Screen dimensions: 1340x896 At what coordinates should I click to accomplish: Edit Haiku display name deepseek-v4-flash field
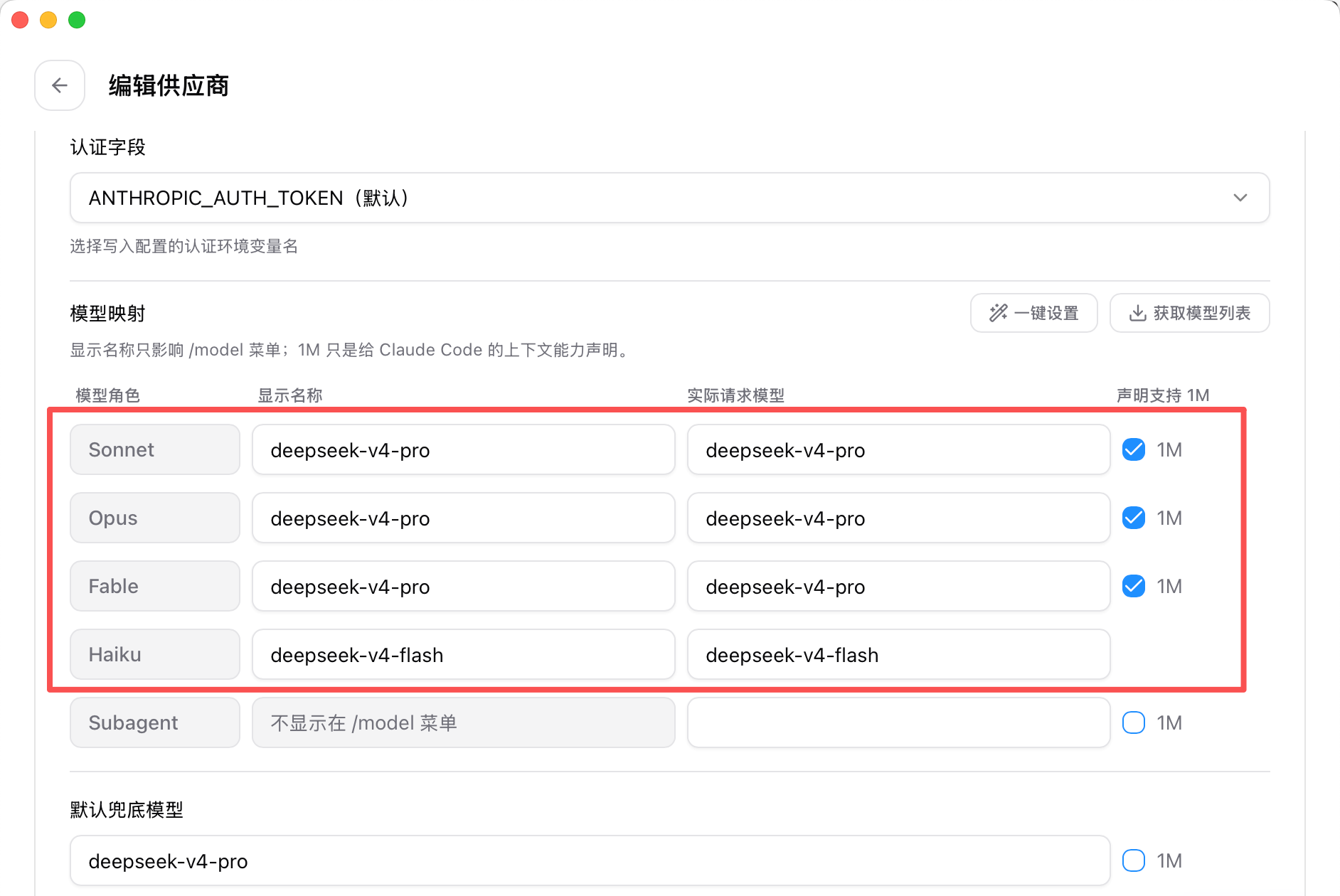coord(463,654)
